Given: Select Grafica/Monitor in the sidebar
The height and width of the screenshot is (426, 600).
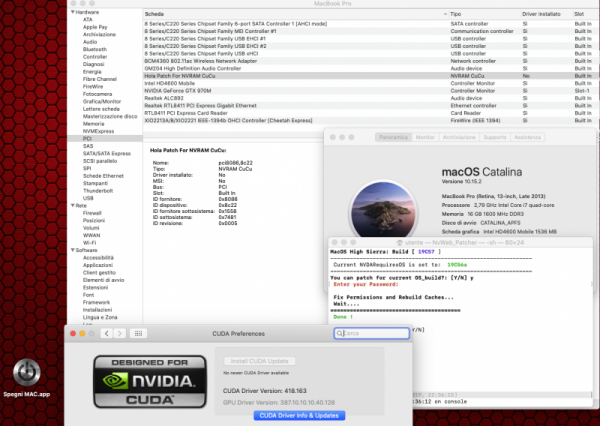Looking at the screenshot, I should coord(102,101).
